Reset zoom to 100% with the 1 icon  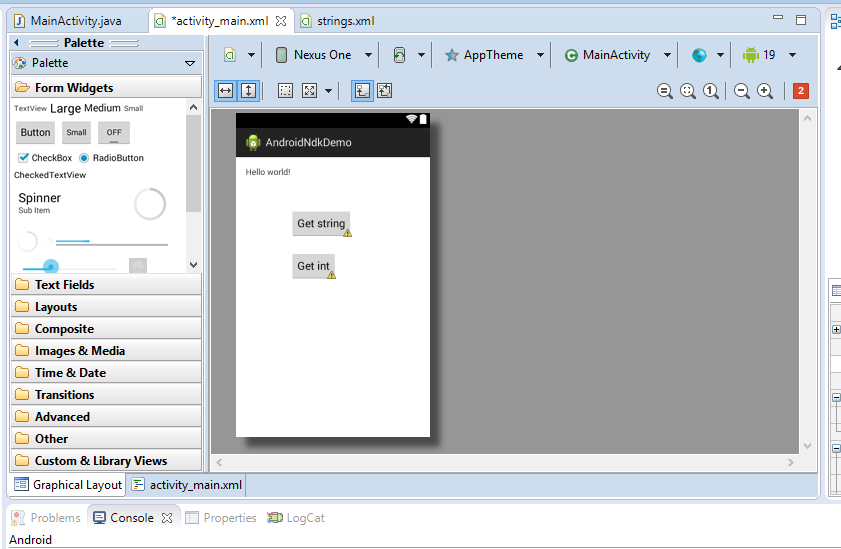tap(711, 91)
